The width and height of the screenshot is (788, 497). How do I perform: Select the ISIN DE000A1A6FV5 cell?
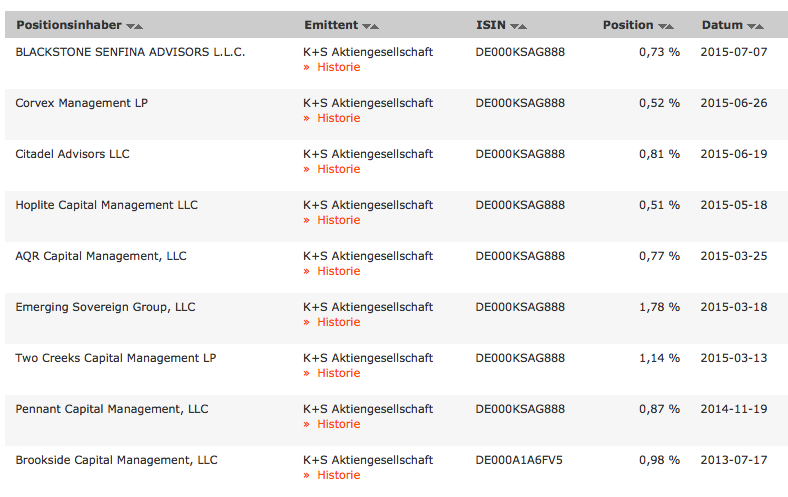pos(519,460)
